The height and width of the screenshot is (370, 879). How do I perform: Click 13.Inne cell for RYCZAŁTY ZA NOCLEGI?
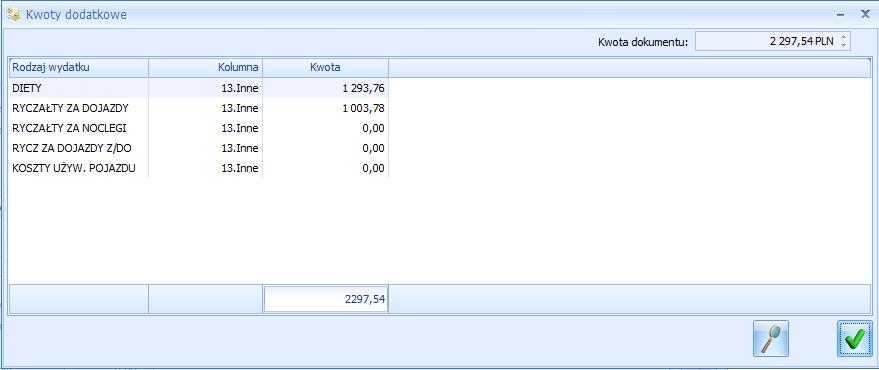[x=206, y=128]
